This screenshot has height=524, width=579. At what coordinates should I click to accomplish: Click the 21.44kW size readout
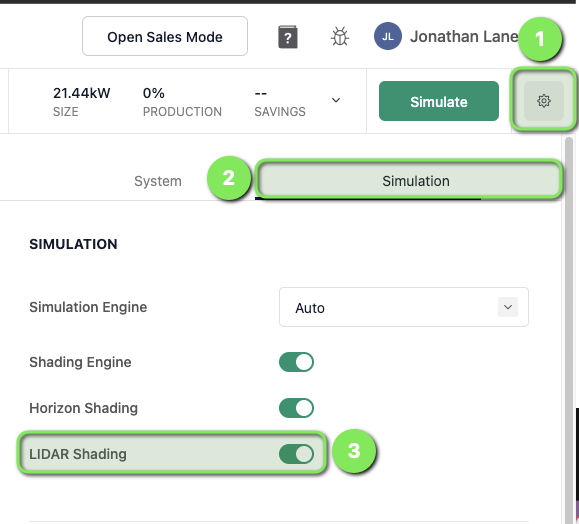82,93
